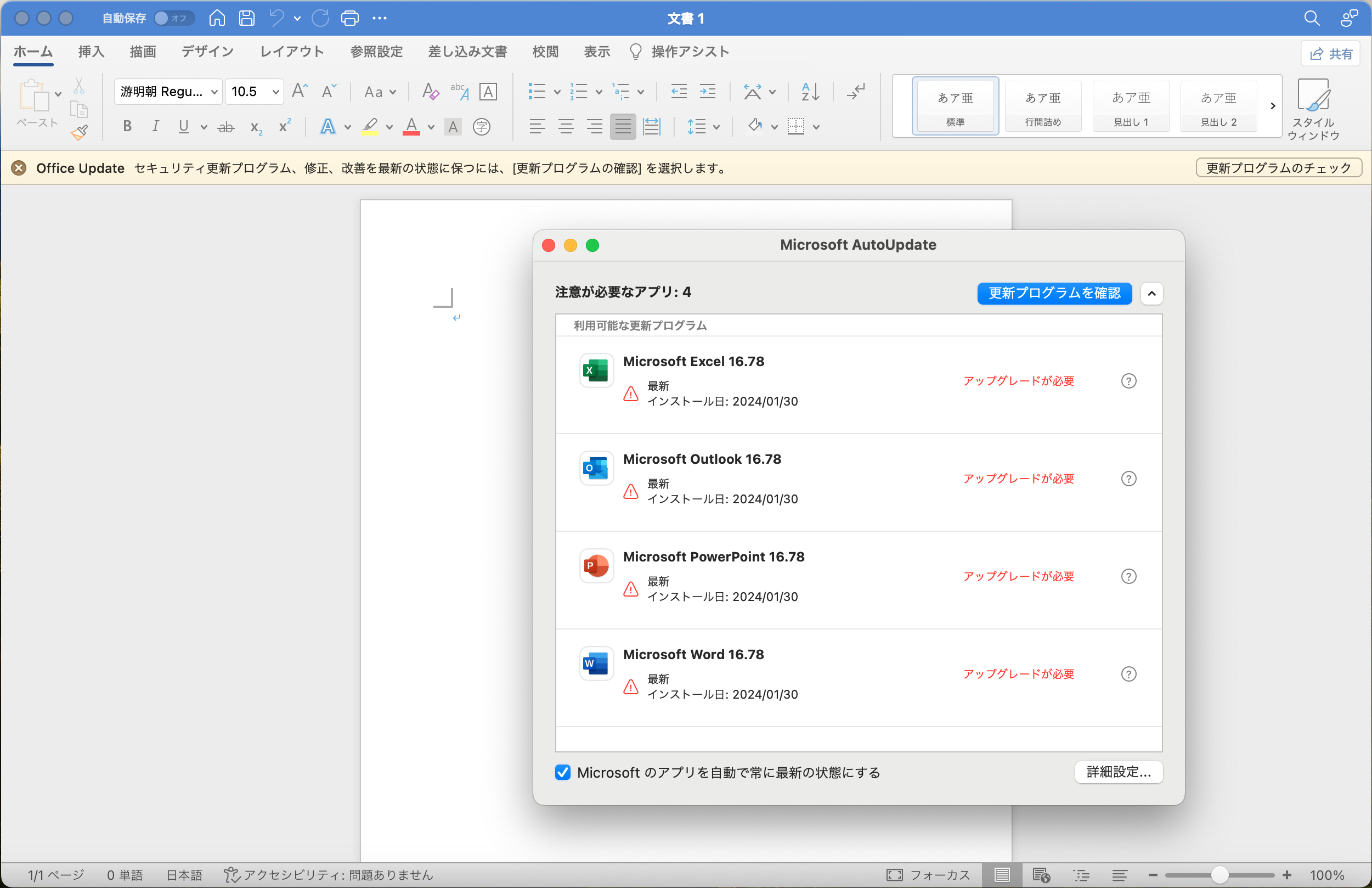Expand the styles gallery arrow

pos(1272,106)
